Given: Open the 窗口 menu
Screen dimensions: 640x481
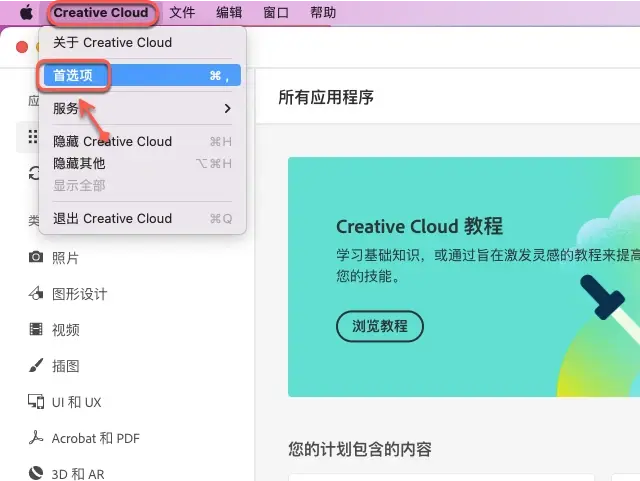Looking at the screenshot, I should click(x=276, y=13).
